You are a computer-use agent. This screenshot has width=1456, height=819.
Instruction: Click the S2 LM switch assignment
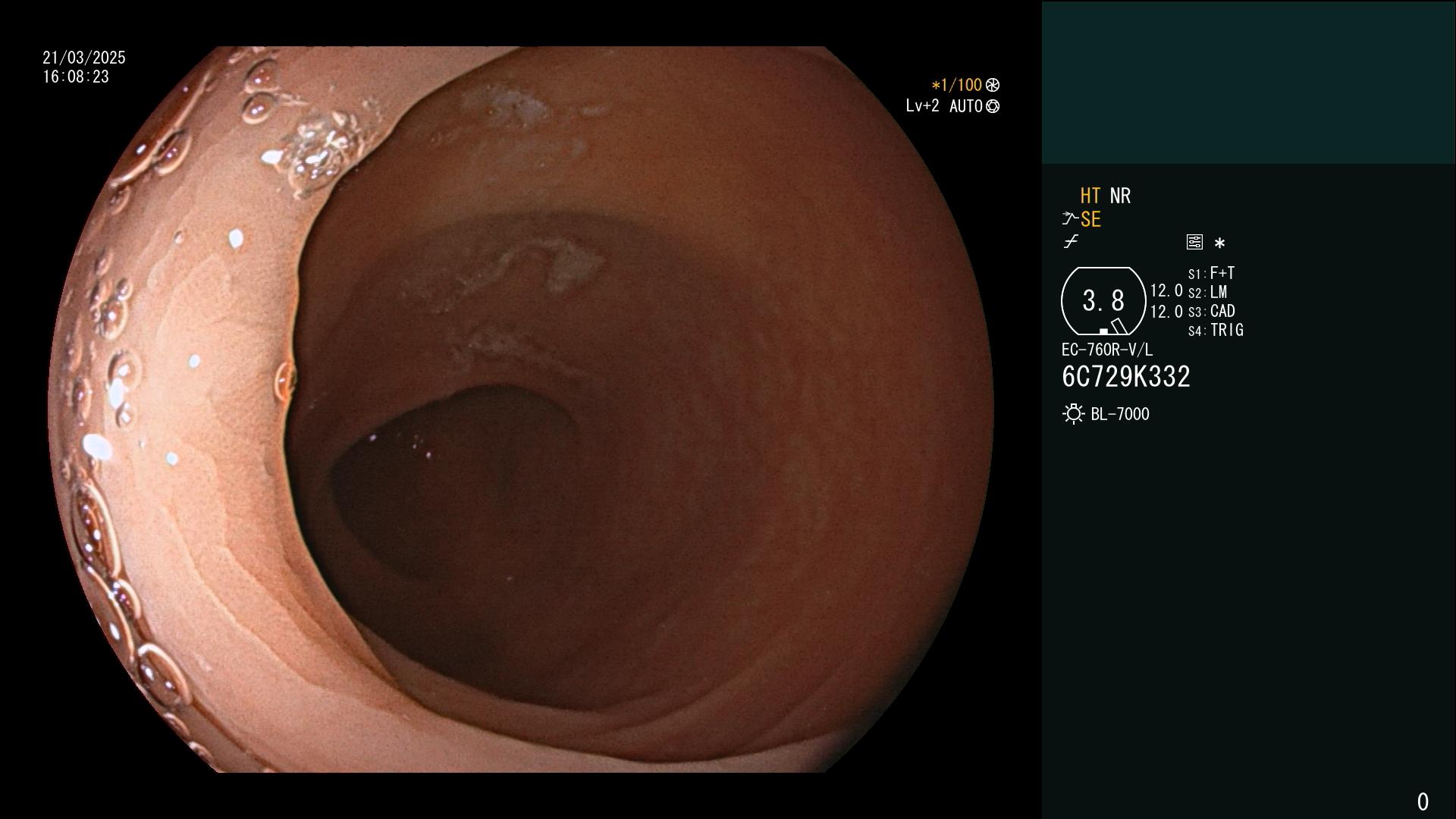click(x=1207, y=292)
